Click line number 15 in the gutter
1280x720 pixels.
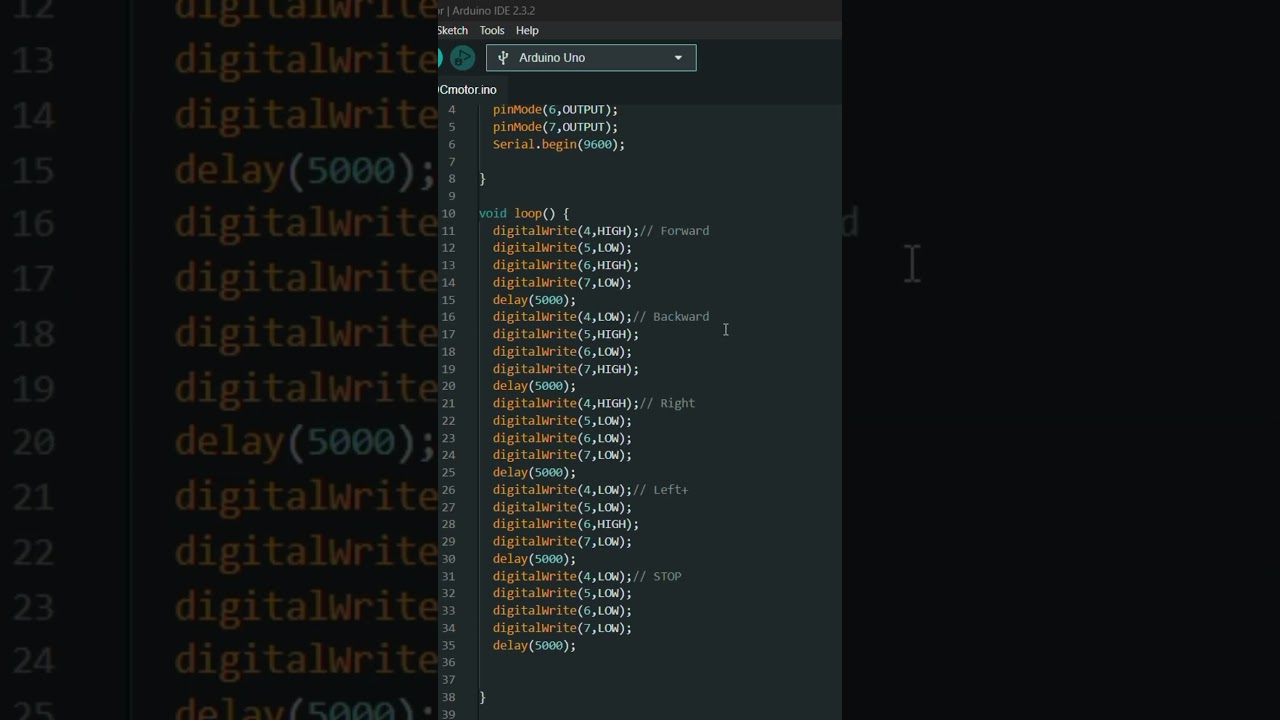pos(448,300)
